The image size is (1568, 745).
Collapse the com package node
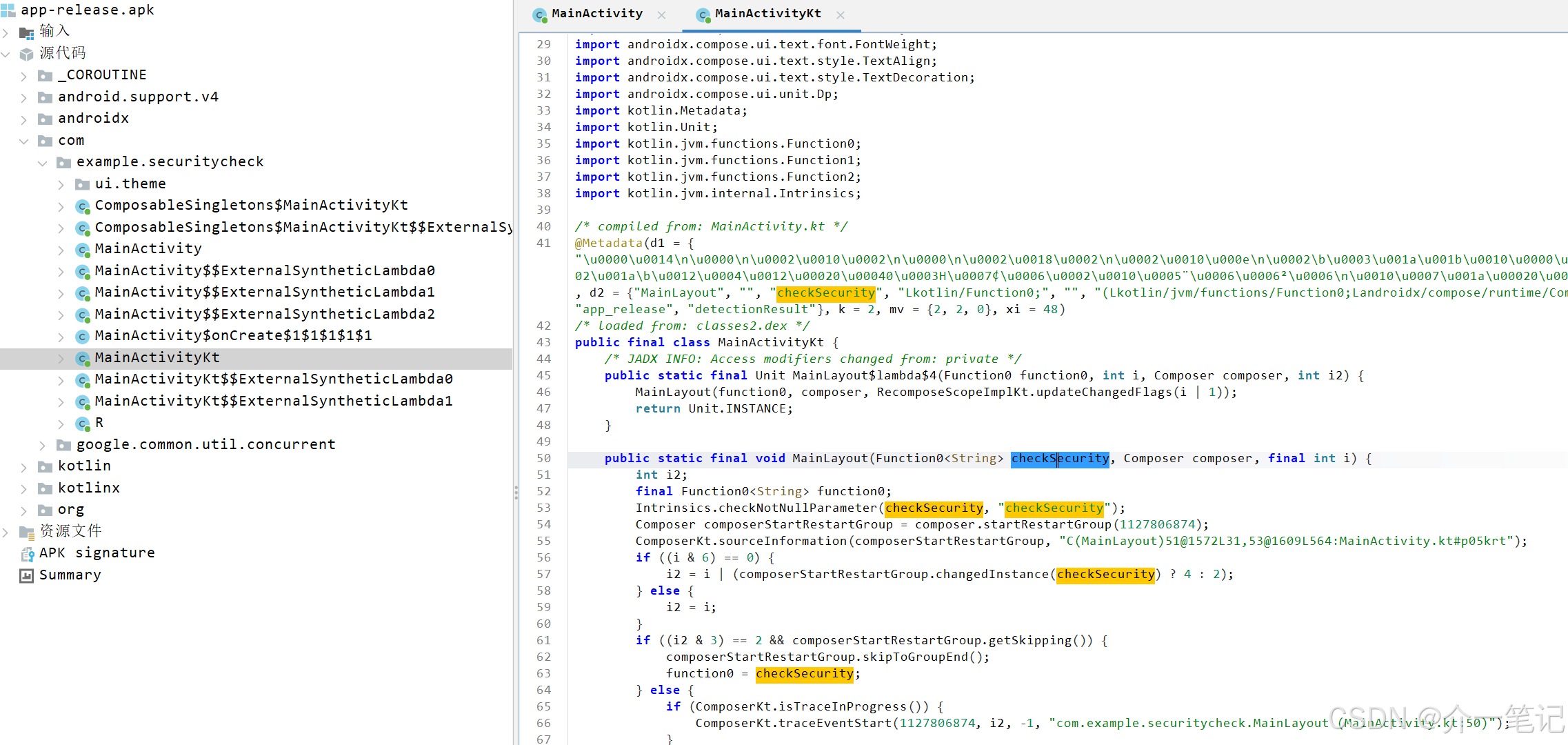click(x=24, y=141)
